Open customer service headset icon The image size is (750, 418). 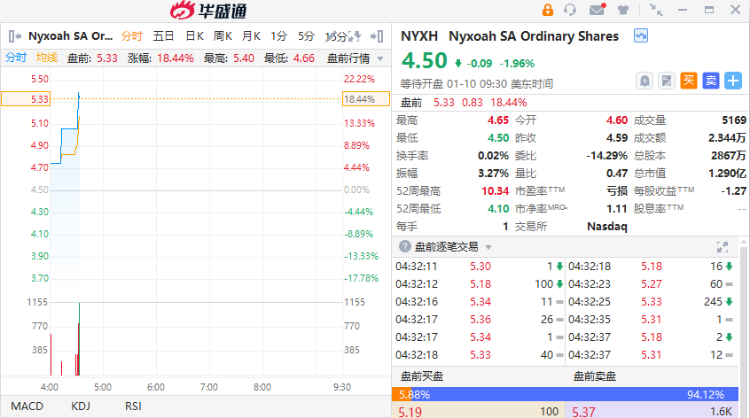point(570,10)
